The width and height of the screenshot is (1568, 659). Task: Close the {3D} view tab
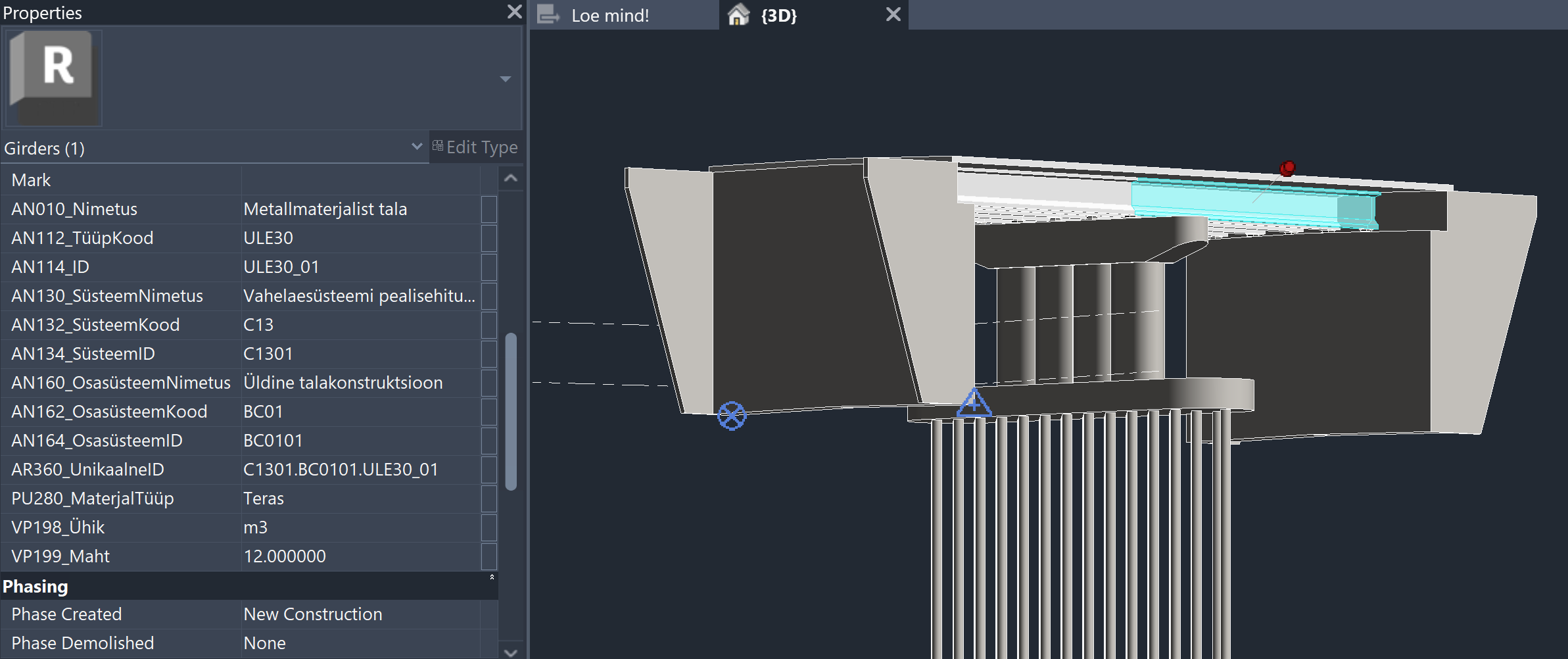(x=893, y=14)
